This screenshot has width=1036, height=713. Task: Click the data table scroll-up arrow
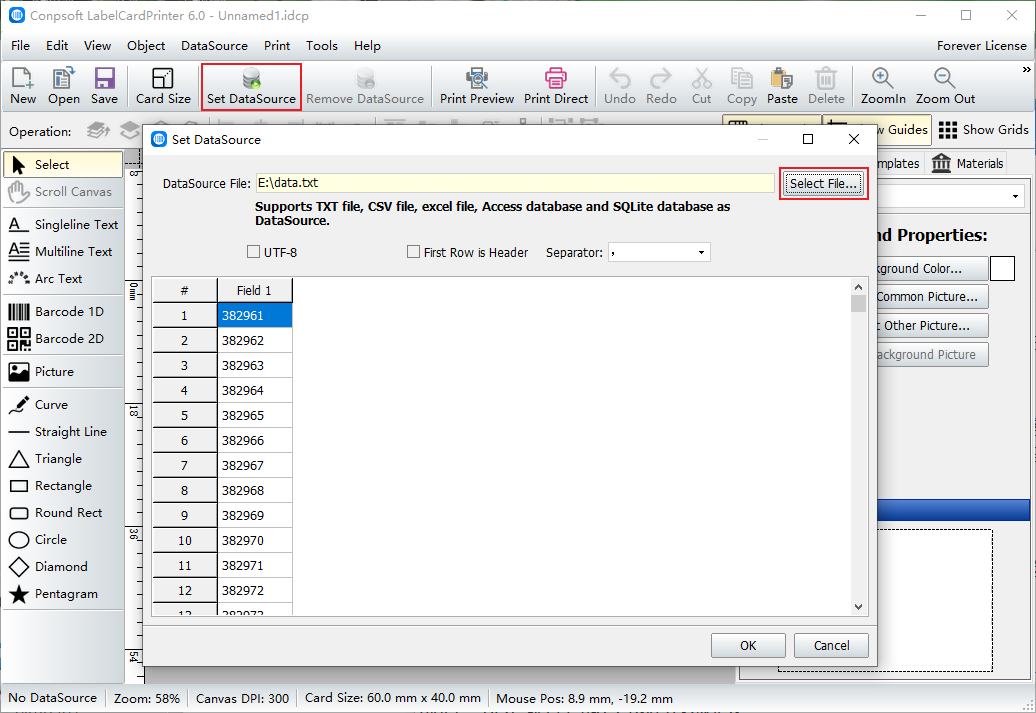858,287
